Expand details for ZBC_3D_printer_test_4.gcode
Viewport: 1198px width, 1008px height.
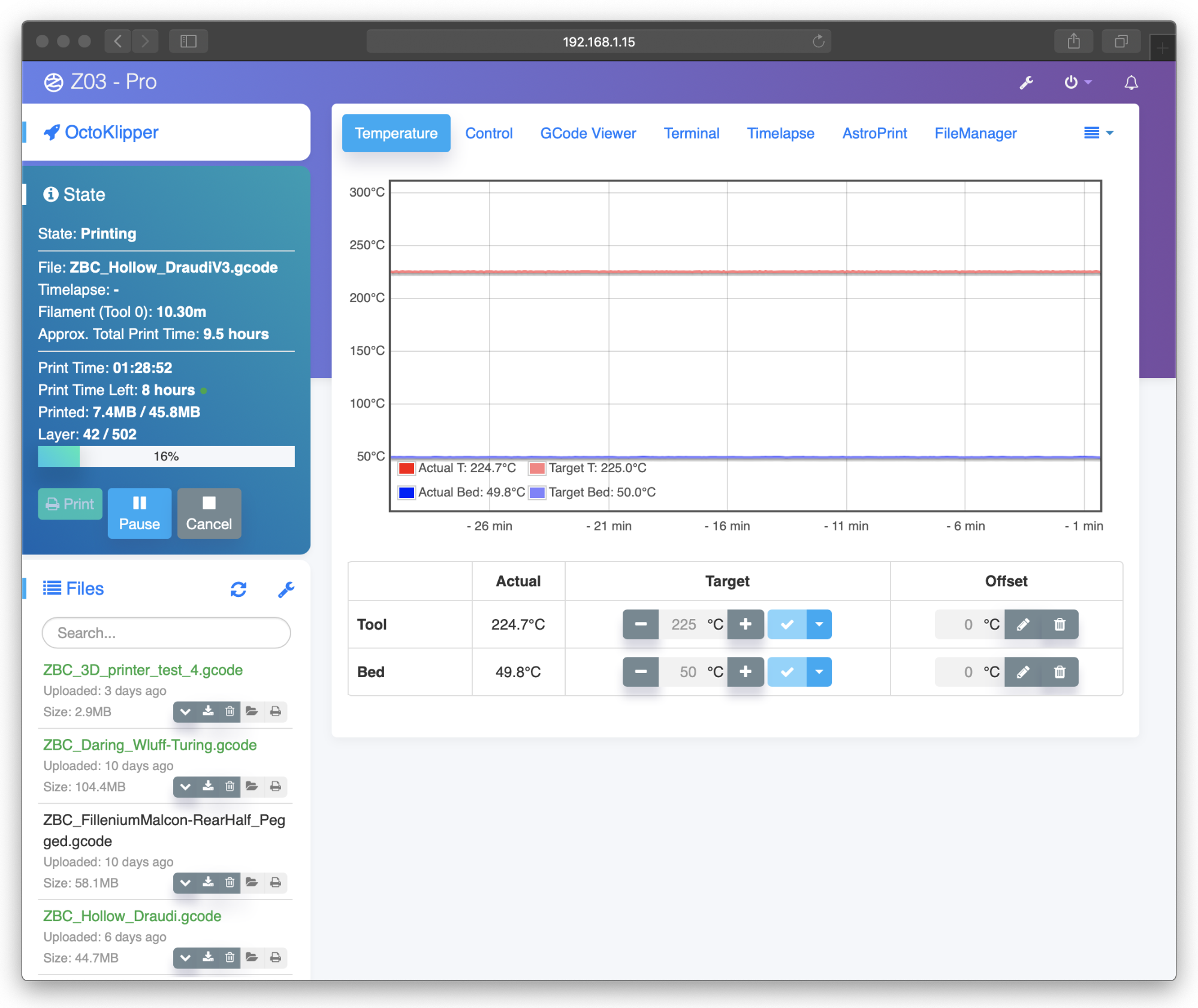(x=186, y=711)
